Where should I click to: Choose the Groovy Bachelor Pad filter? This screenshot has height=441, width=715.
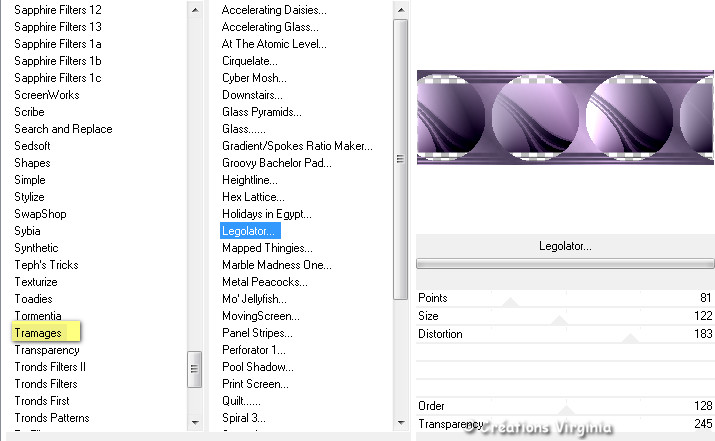tap(277, 163)
